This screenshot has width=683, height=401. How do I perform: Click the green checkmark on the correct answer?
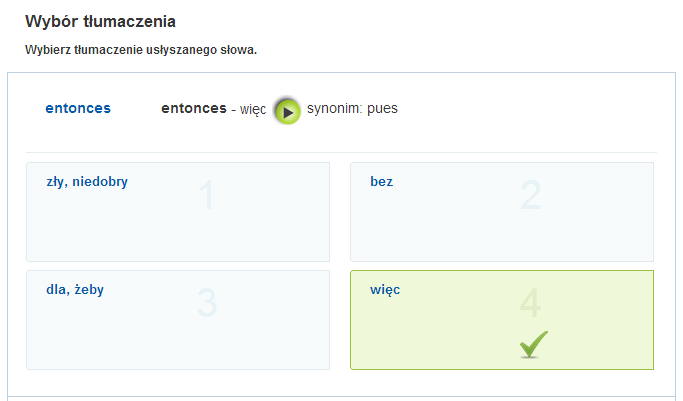coord(533,345)
